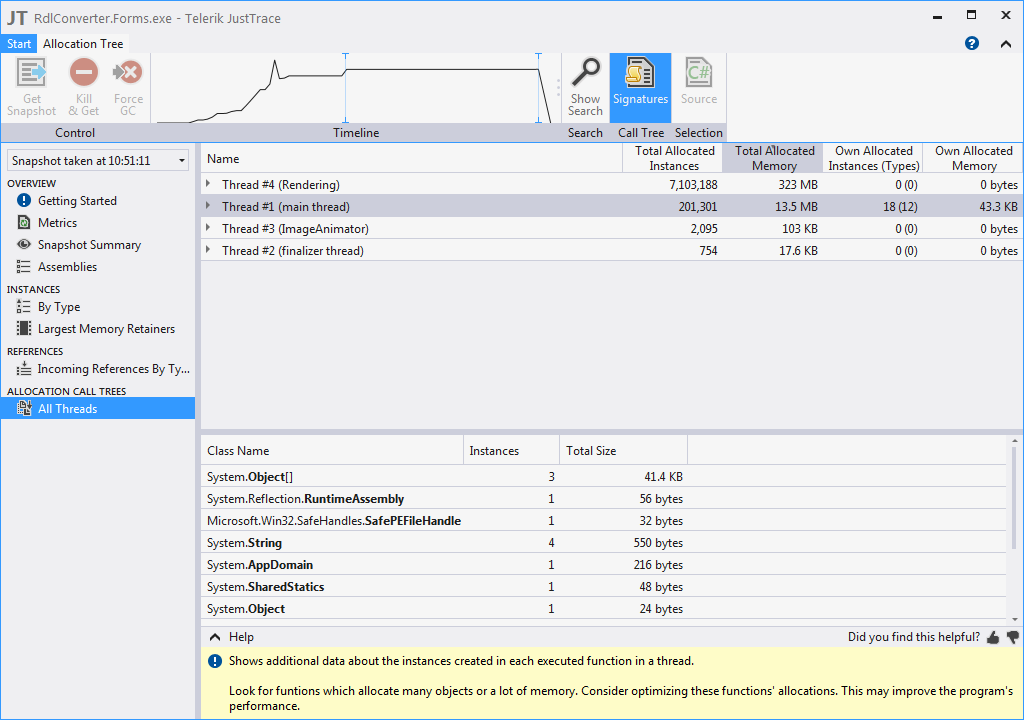The image size is (1024, 720).
Task: Click the ribbon splitter grip handle
Action: [x=558, y=88]
